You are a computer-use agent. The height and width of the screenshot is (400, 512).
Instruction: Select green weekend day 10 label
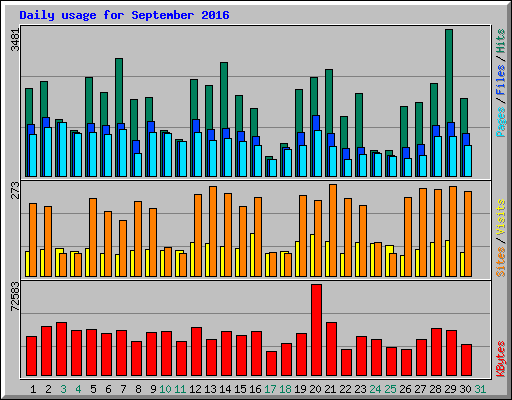click(165, 389)
